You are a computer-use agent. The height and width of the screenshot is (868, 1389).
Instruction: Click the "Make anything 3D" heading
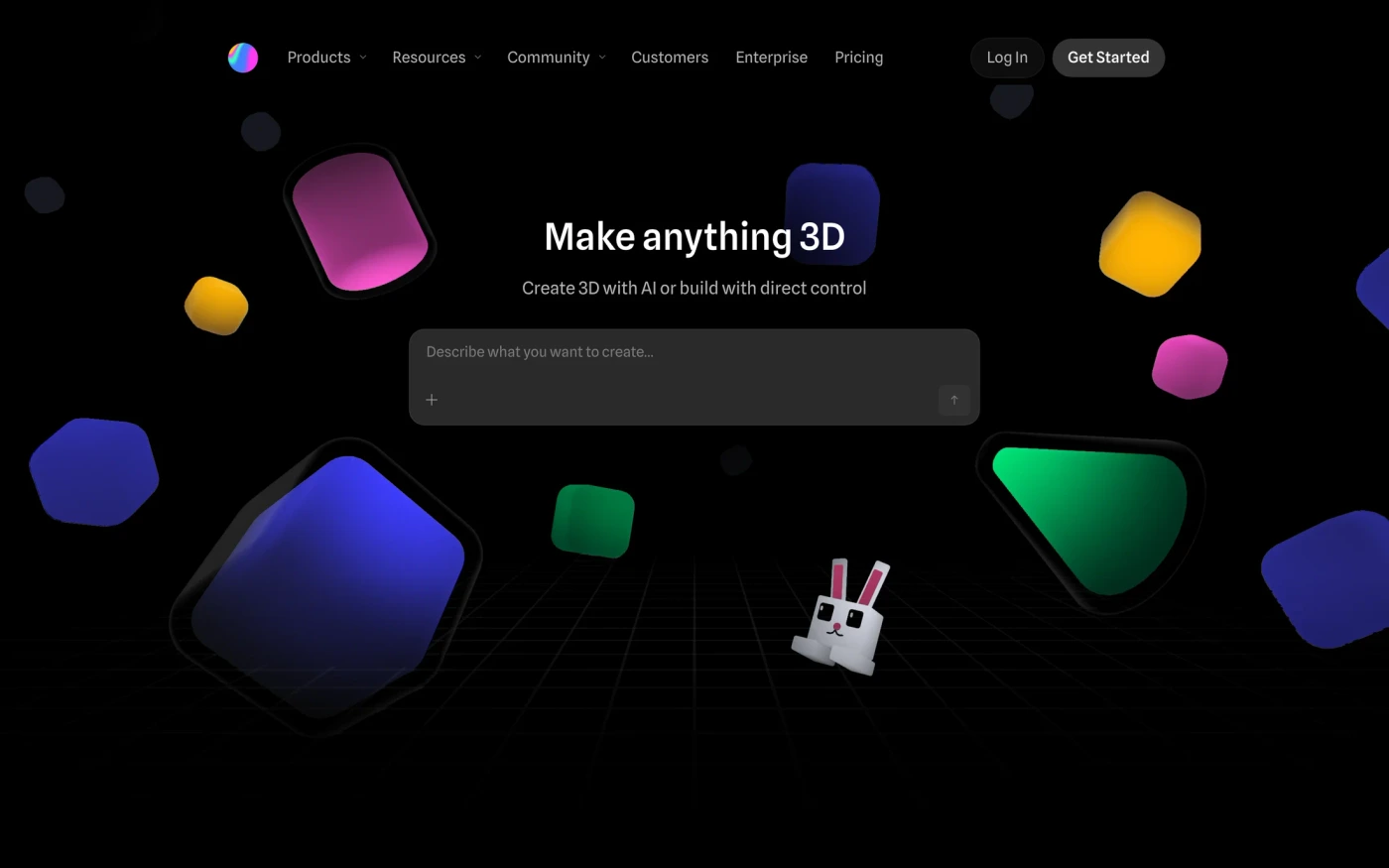tap(694, 236)
